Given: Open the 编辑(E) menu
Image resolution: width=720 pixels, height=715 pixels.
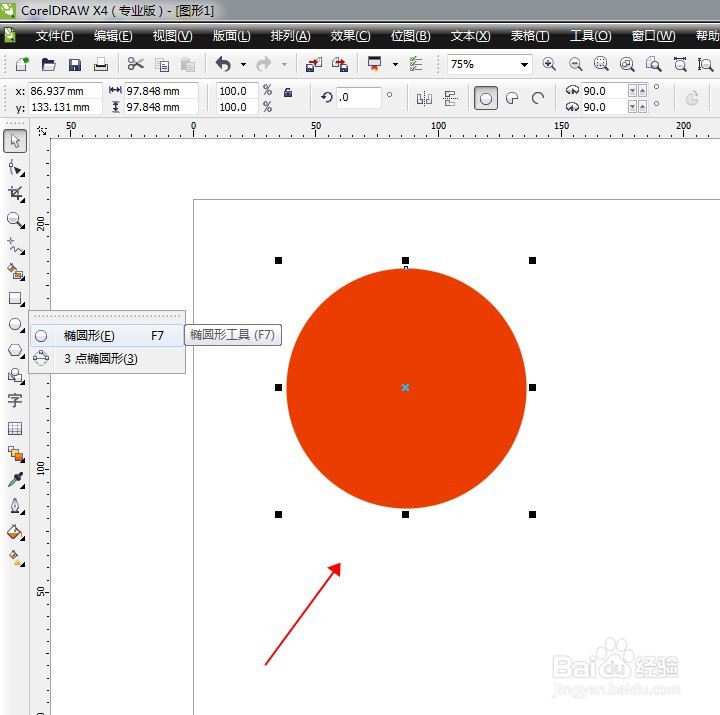Looking at the screenshot, I should click(x=113, y=36).
